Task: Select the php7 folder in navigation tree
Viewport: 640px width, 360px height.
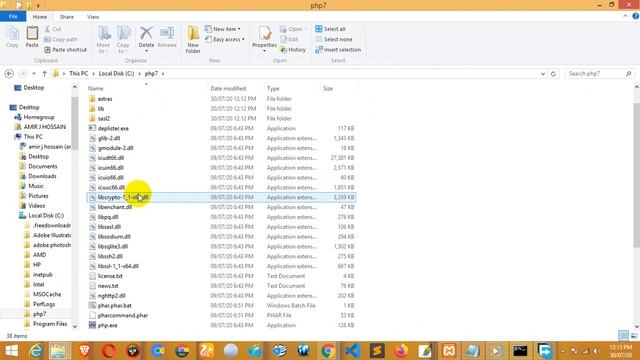Action: click(x=39, y=314)
